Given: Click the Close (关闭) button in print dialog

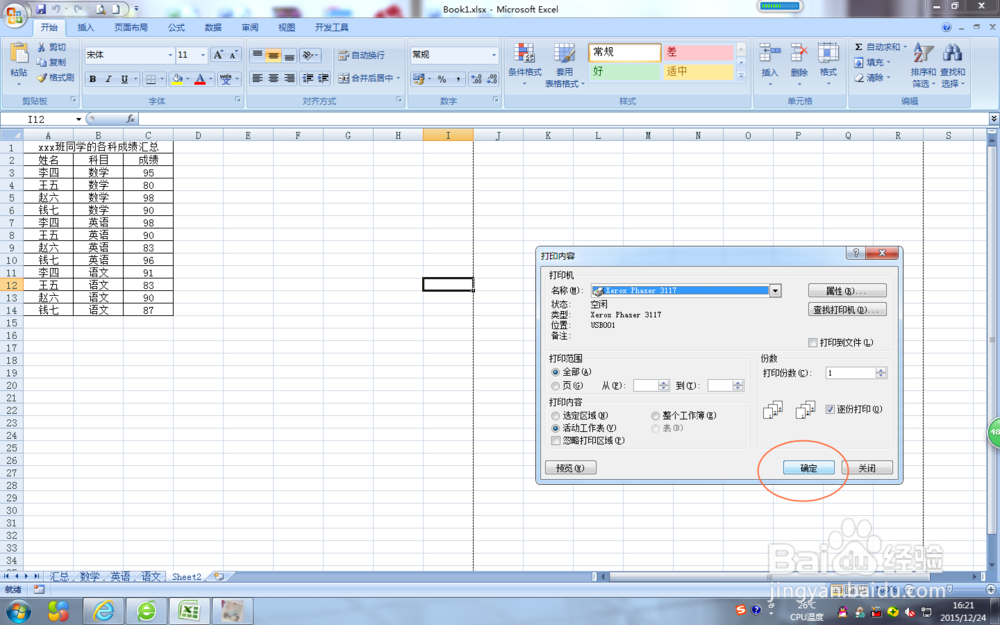Looking at the screenshot, I should pyautogui.click(x=867, y=468).
